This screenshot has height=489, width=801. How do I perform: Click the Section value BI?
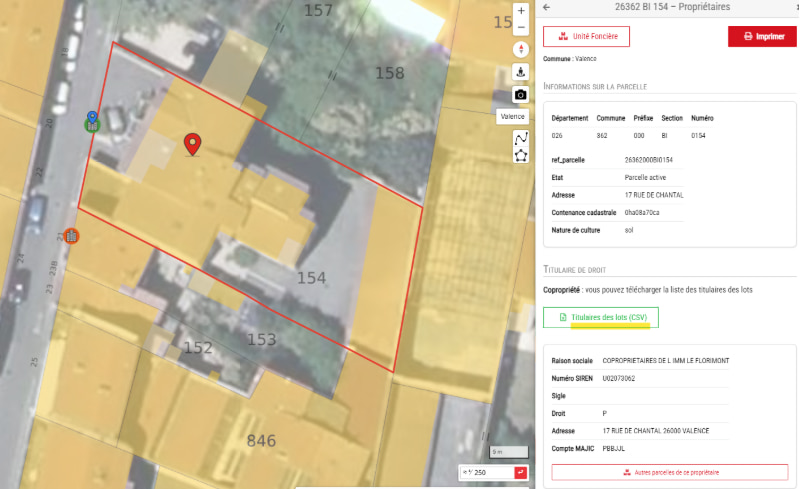pos(664,135)
